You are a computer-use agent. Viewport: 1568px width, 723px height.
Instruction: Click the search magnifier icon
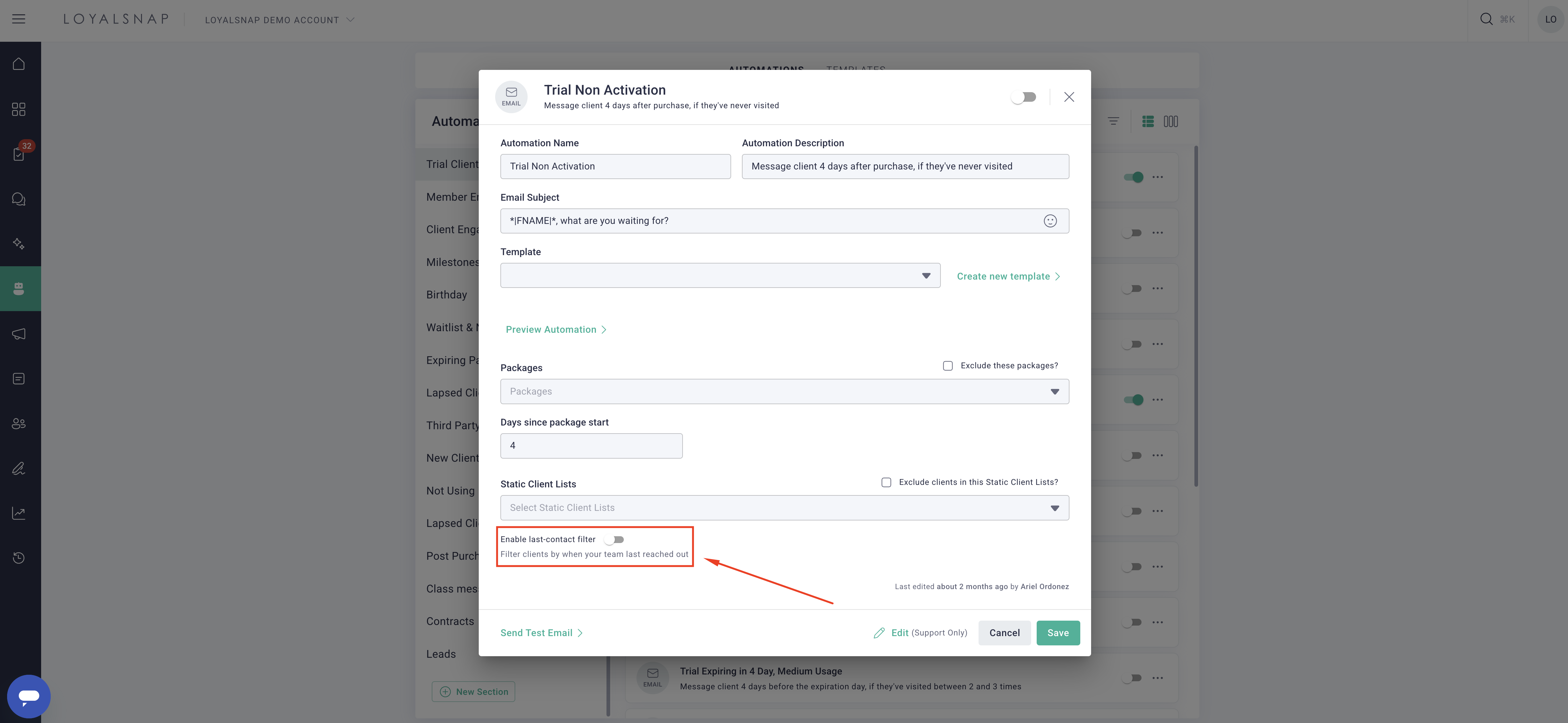point(1486,19)
